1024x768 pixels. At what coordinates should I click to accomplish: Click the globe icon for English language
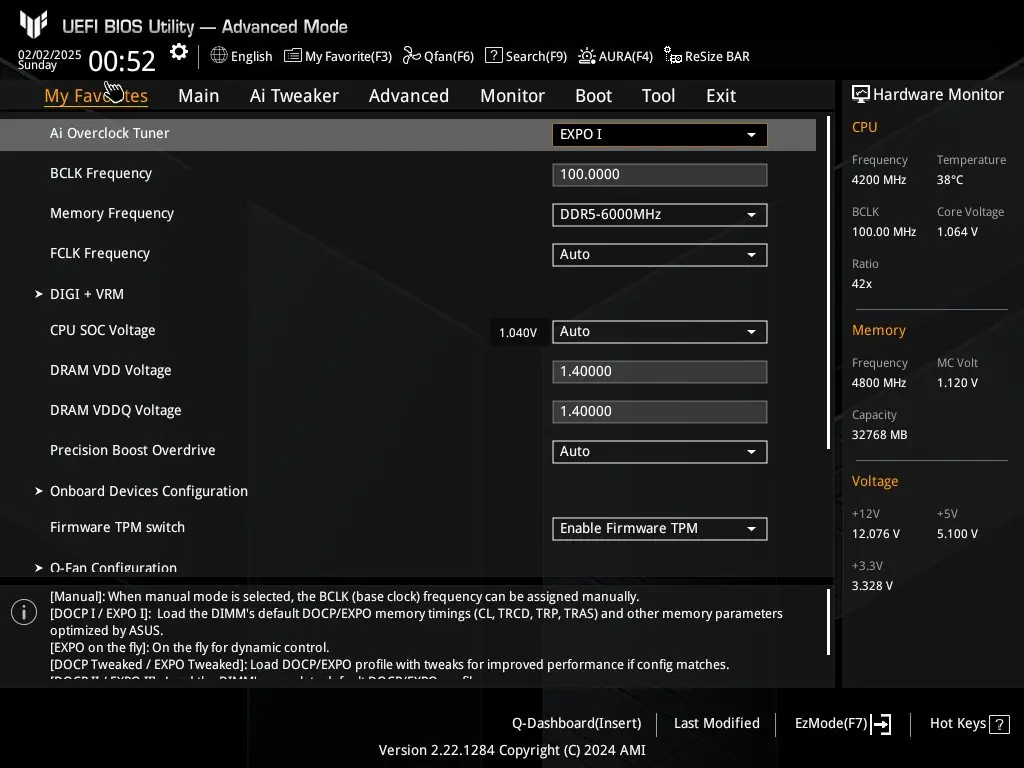219,56
